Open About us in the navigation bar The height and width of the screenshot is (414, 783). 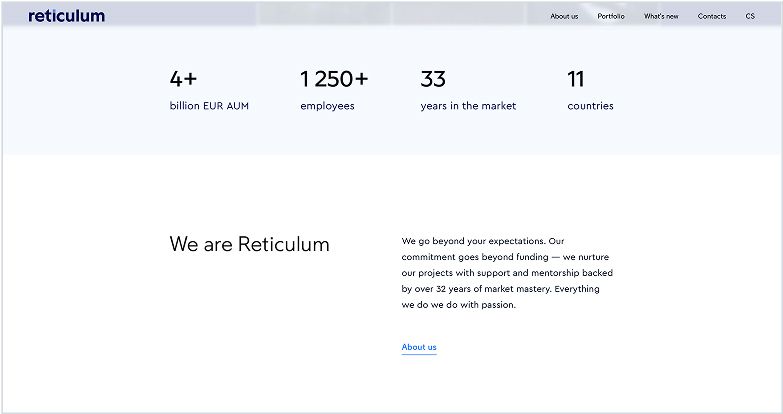tap(564, 17)
